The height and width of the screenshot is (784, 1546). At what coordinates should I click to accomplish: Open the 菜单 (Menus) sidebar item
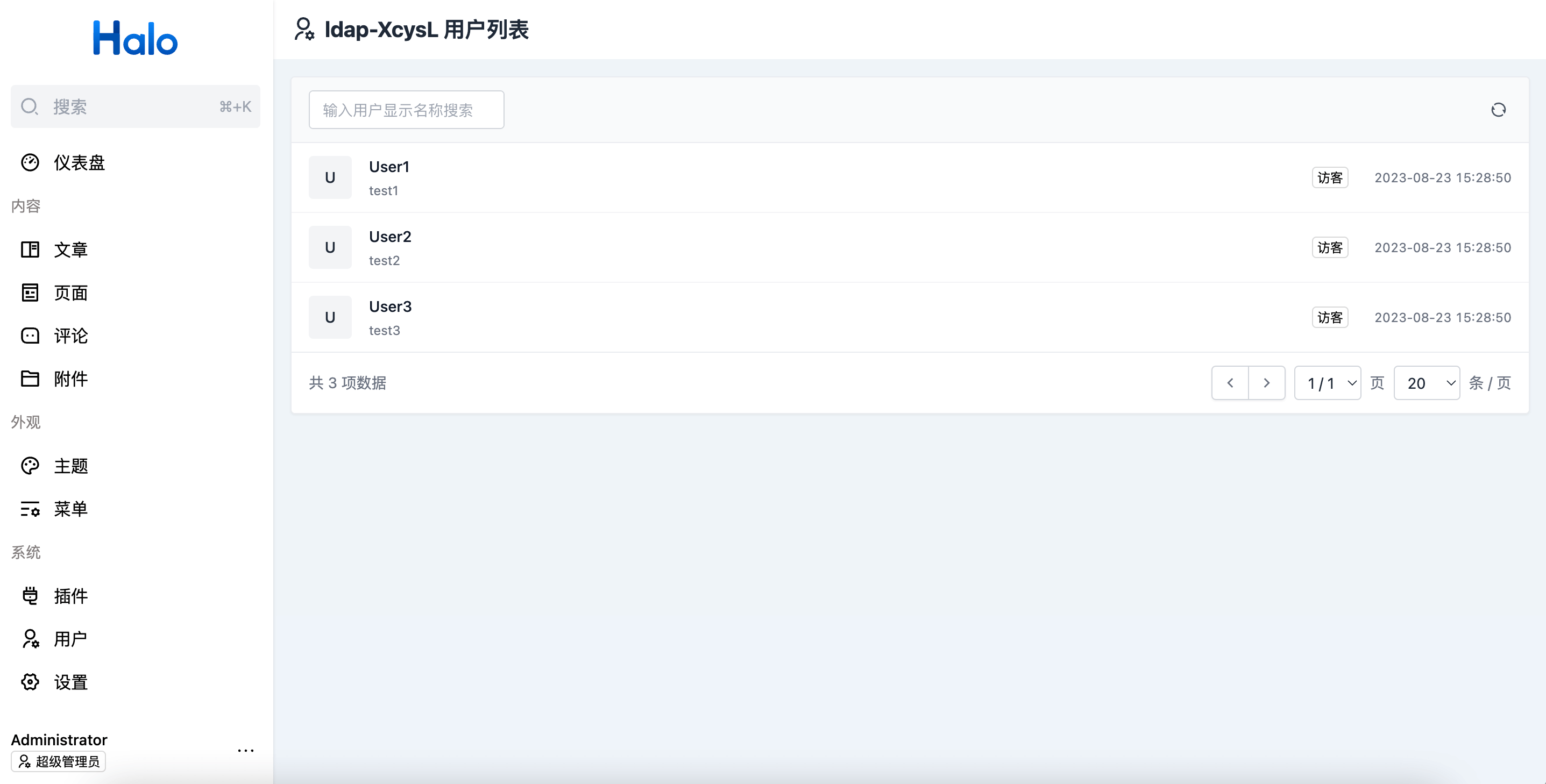[71, 509]
